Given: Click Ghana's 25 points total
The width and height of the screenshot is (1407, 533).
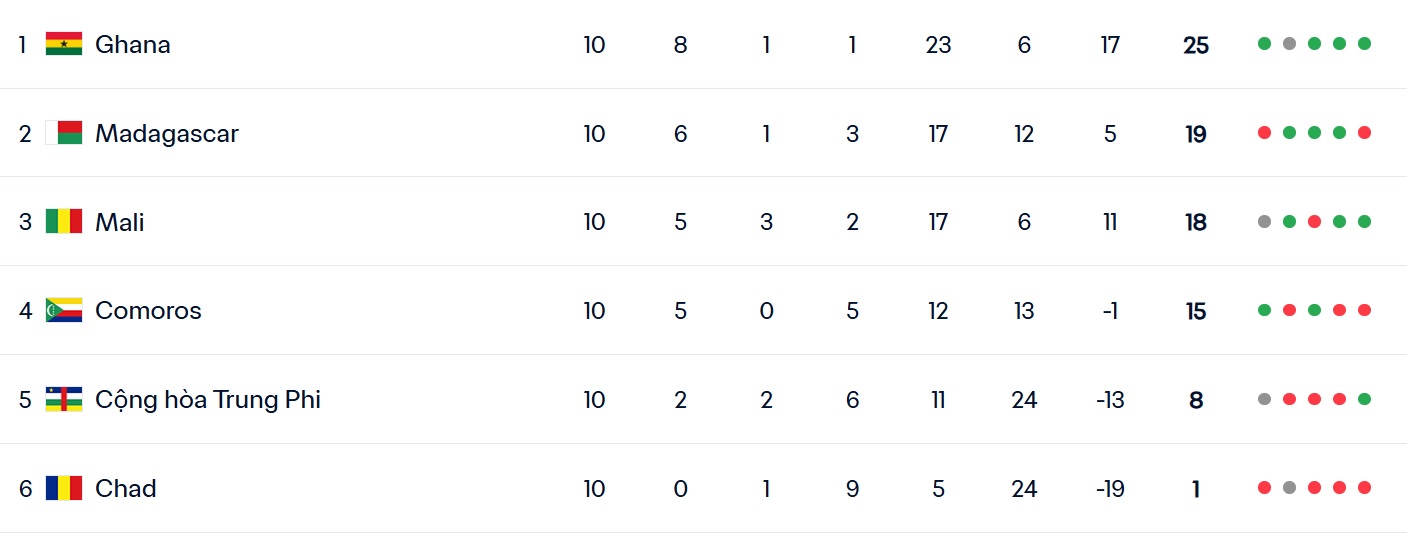Looking at the screenshot, I should tap(1196, 45).
